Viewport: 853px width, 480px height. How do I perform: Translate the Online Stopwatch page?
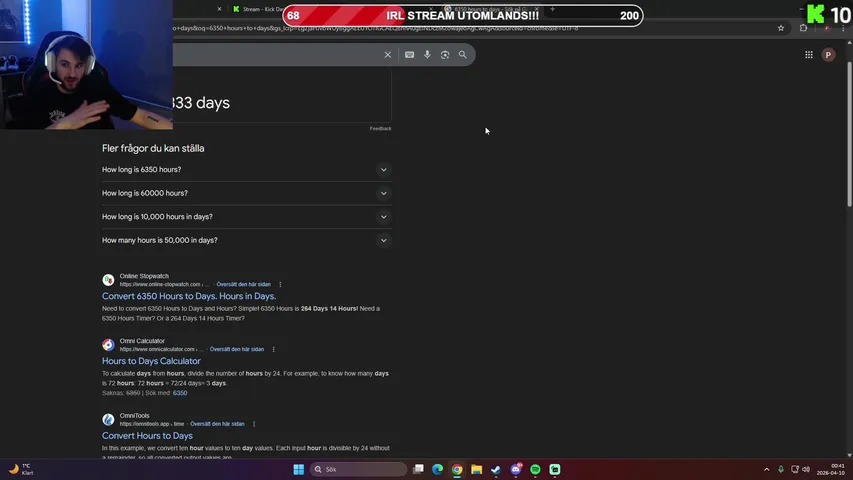tap(243, 284)
